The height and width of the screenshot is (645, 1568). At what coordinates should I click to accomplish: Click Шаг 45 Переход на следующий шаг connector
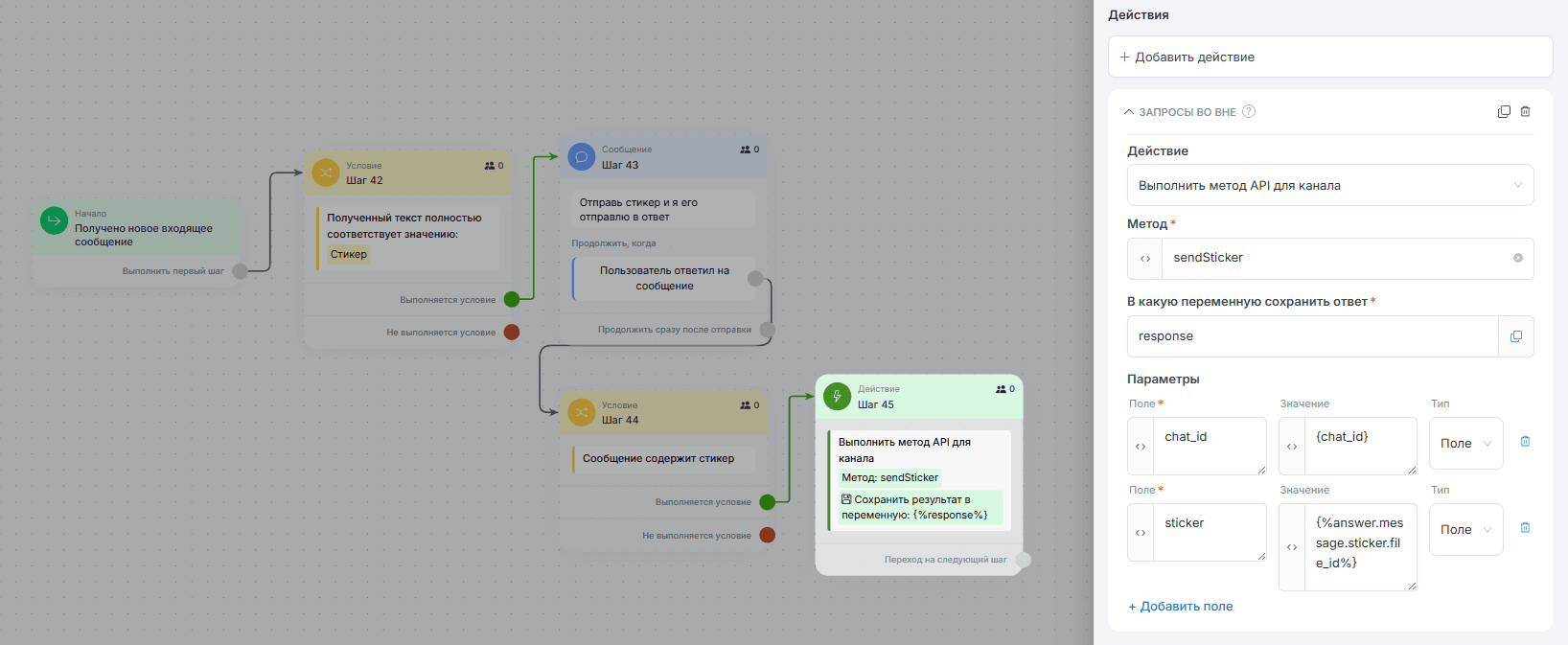[1023, 560]
